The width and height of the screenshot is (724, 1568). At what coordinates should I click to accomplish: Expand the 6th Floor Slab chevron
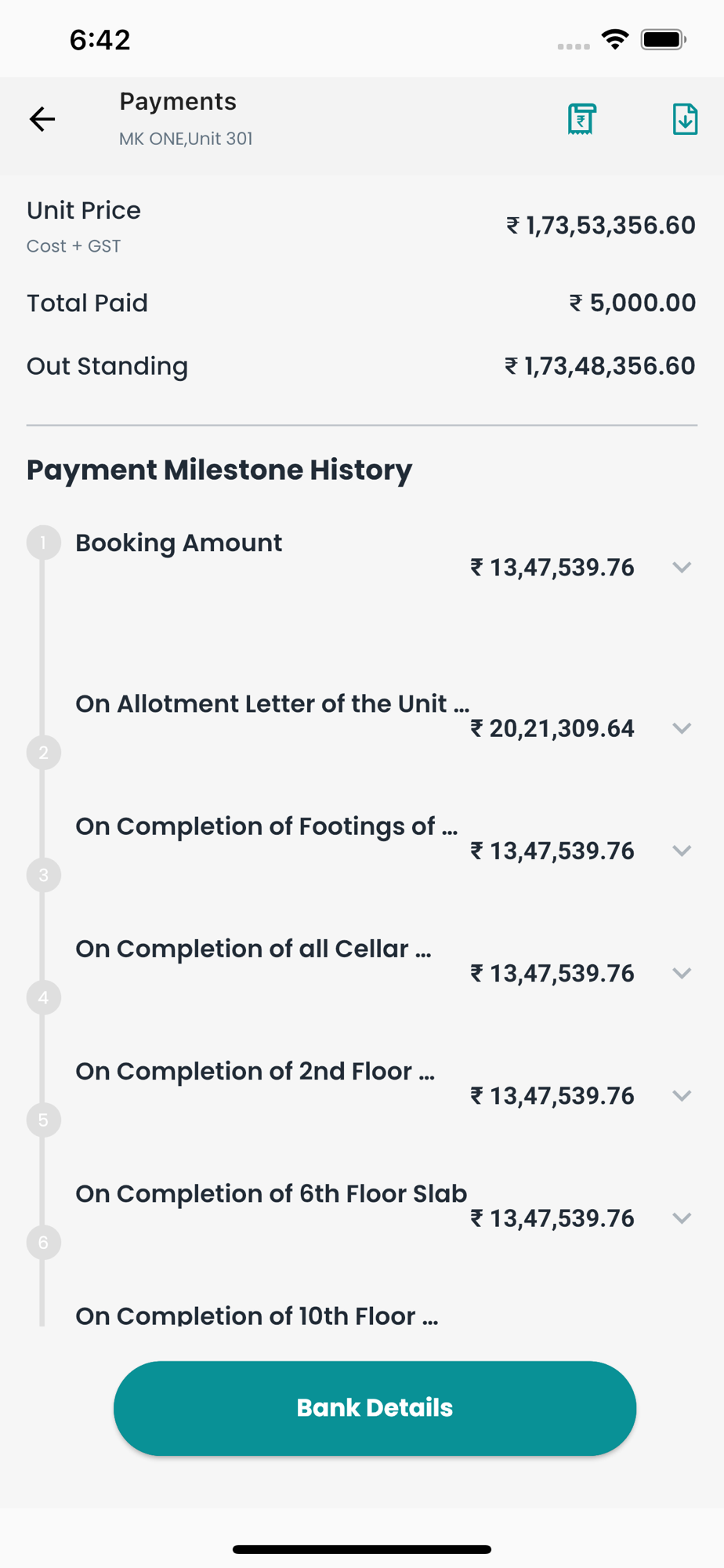[682, 1218]
